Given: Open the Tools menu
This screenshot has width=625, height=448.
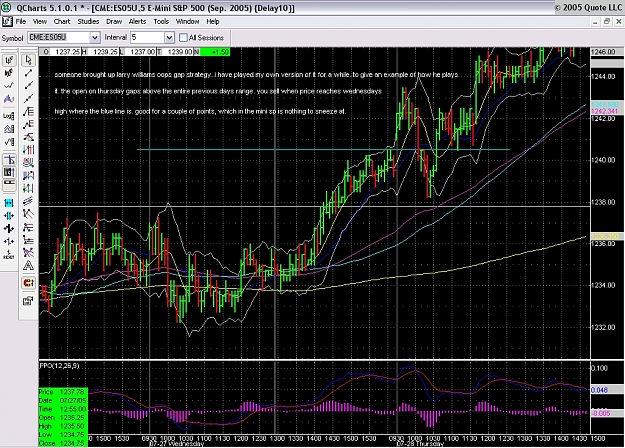Looking at the screenshot, I should point(161,22).
